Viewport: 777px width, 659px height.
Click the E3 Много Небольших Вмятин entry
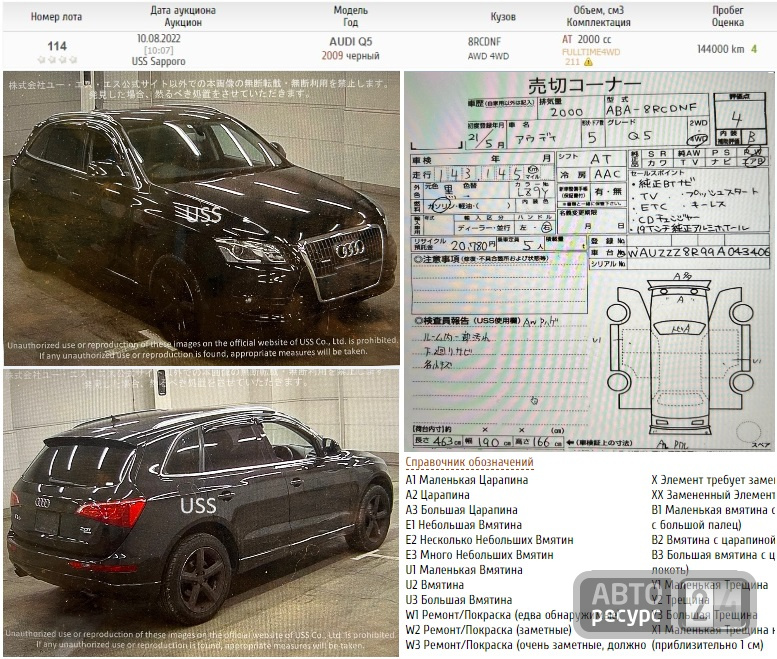click(x=479, y=555)
